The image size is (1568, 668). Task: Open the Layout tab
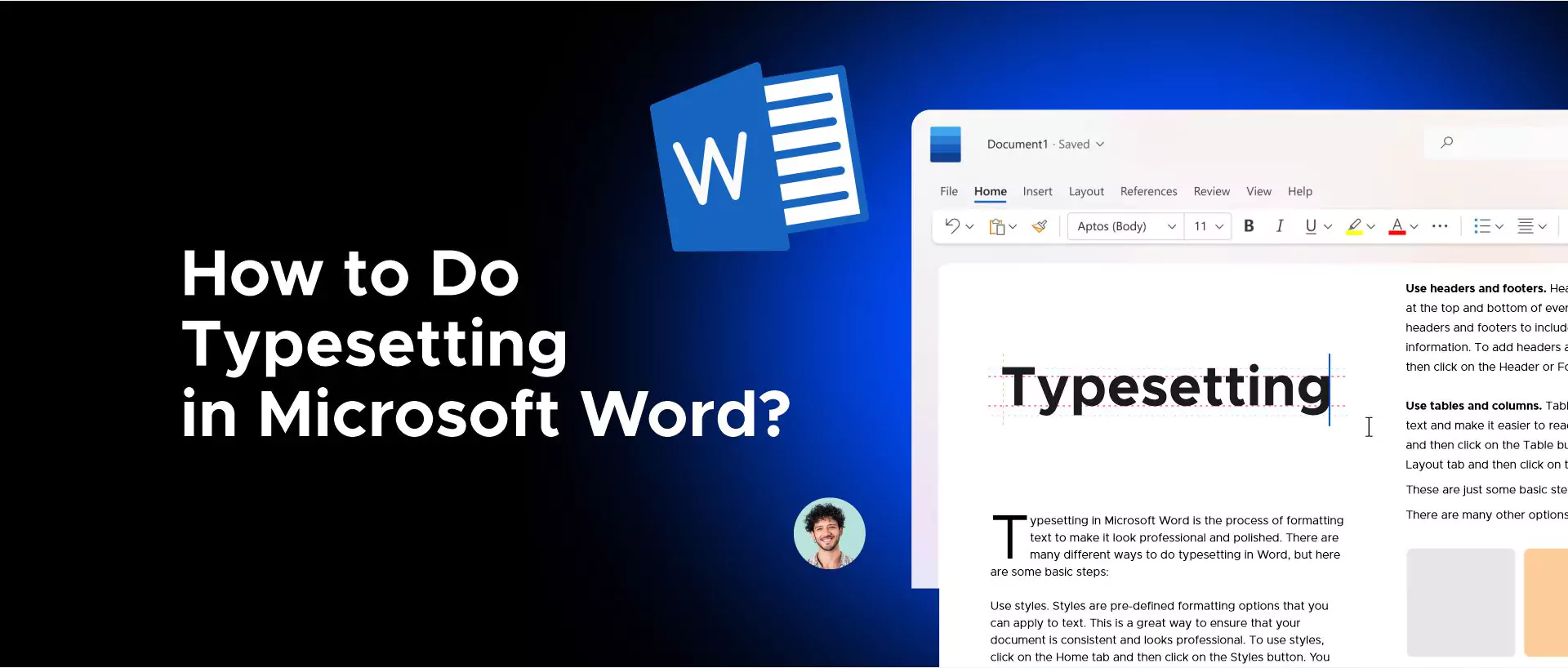(x=1086, y=191)
